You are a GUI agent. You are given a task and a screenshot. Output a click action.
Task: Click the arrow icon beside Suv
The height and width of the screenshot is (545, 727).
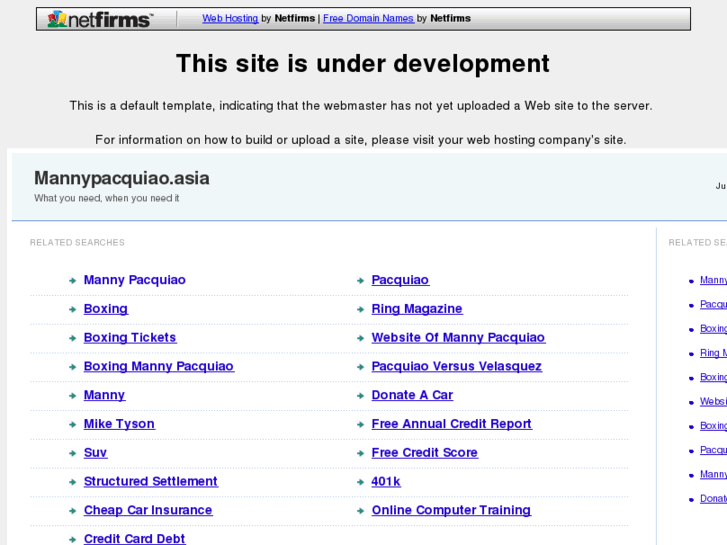pyautogui.click(x=72, y=453)
